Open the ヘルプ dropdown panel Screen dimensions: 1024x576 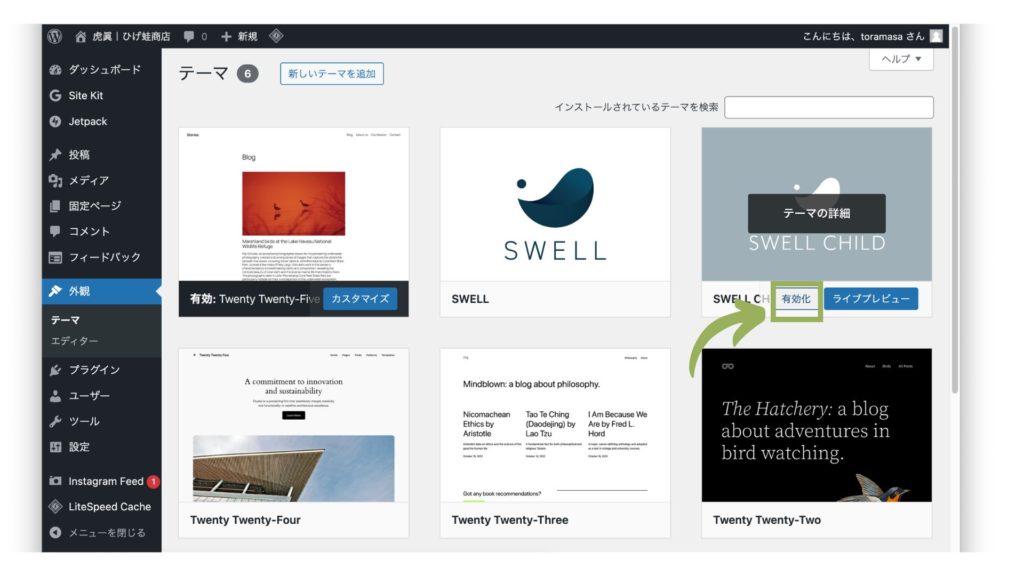coord(901,60)
